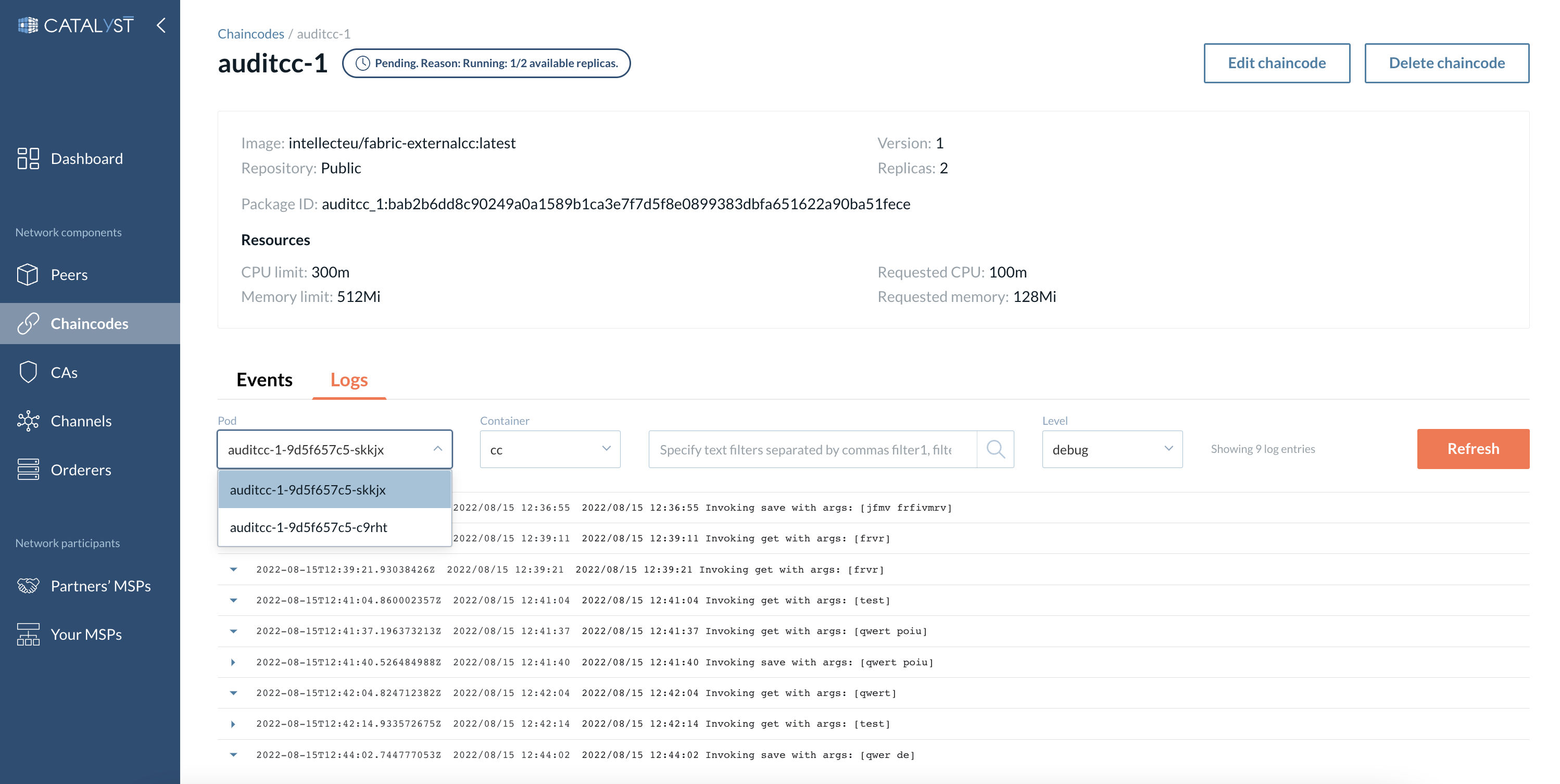
Task: Click the CAs shield icon
Action: coord(28,372)
